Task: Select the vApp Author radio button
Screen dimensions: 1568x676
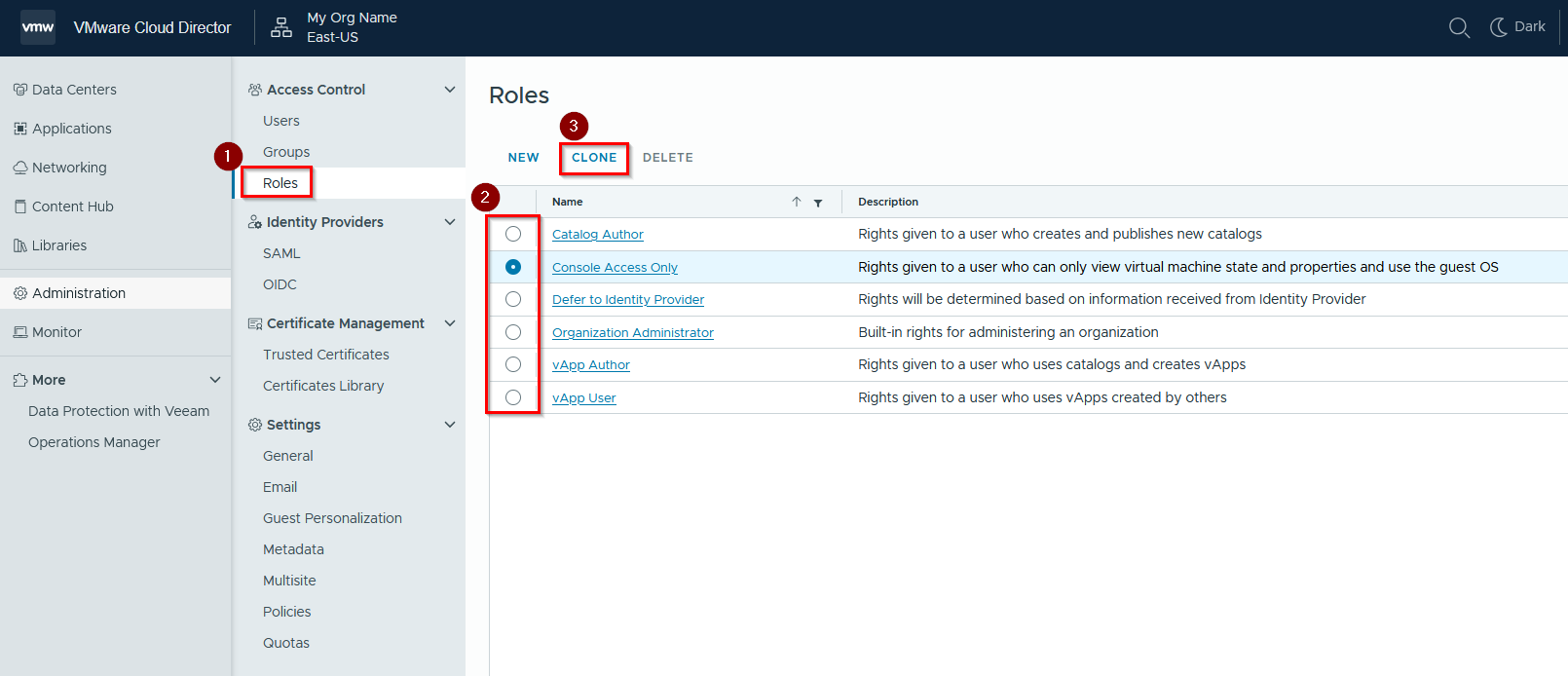Action: coord(513,364)
